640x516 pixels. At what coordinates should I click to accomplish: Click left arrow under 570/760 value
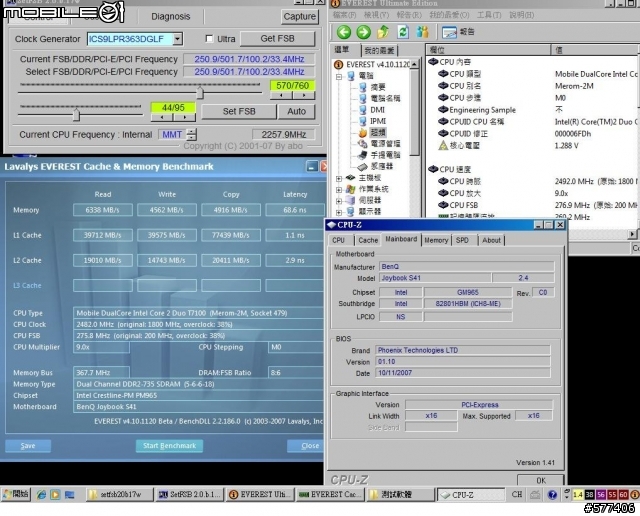point(281,95)
